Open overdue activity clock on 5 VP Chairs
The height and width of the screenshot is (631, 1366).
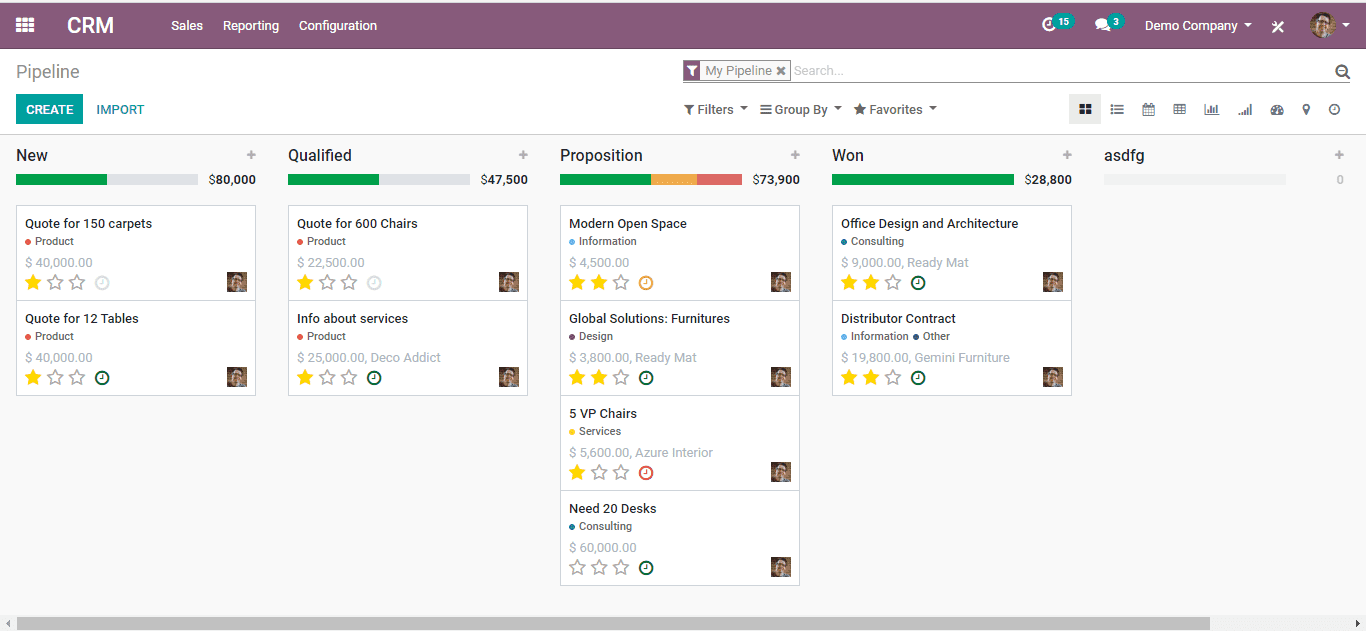pos(646,473)
